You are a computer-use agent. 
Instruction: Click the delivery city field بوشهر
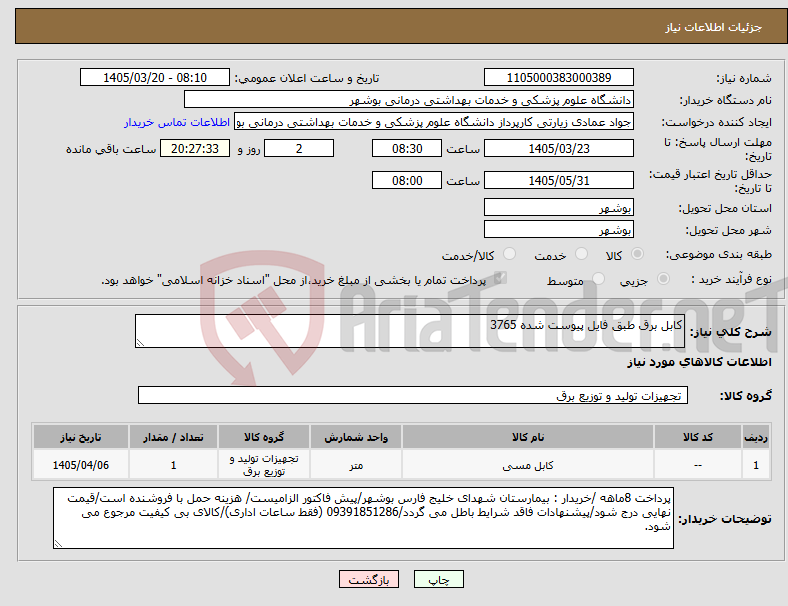click(558, 229)
